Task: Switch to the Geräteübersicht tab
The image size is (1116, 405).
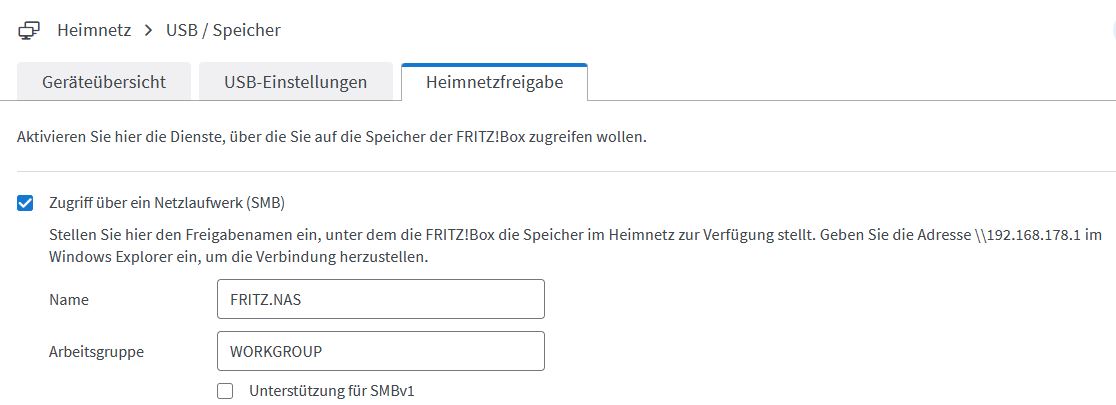Action: (x=104, y=82)
